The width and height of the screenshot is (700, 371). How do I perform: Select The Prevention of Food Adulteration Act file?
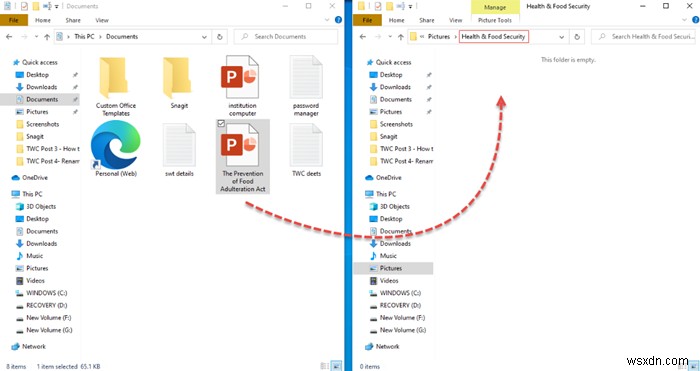[x=242, y=157]
